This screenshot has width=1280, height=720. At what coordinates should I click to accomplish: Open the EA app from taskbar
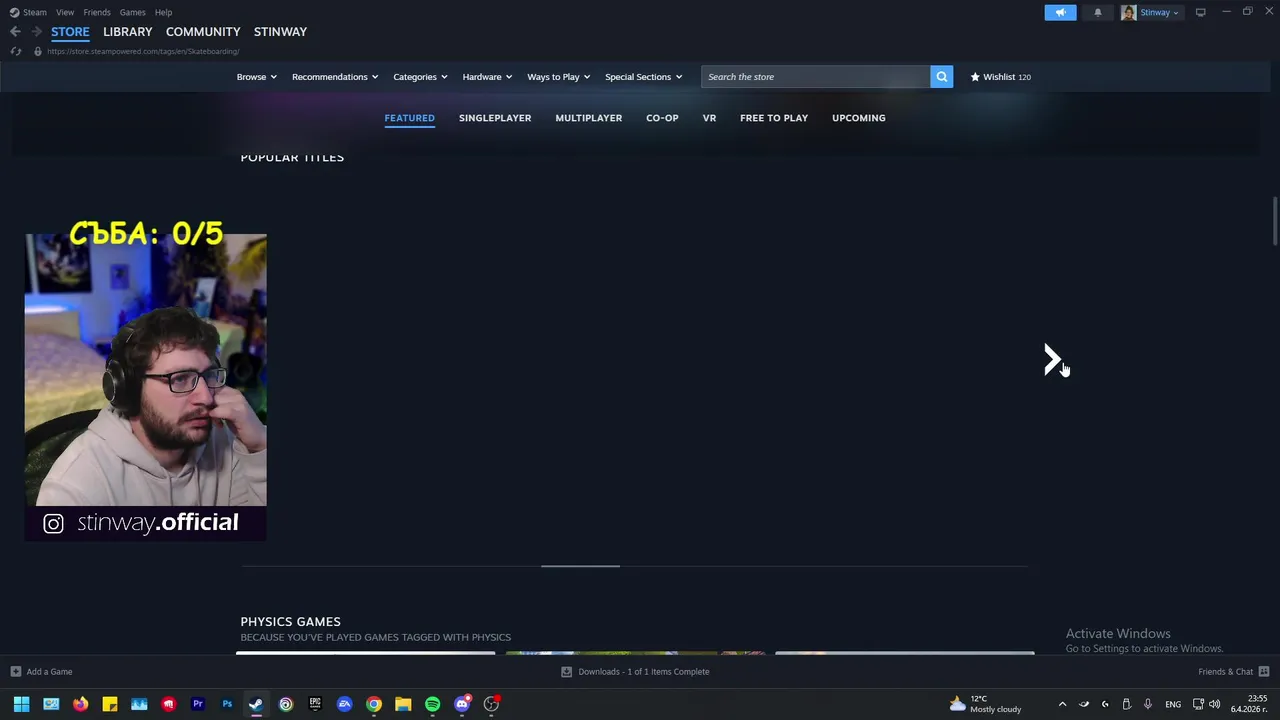(x=344, y=704)
